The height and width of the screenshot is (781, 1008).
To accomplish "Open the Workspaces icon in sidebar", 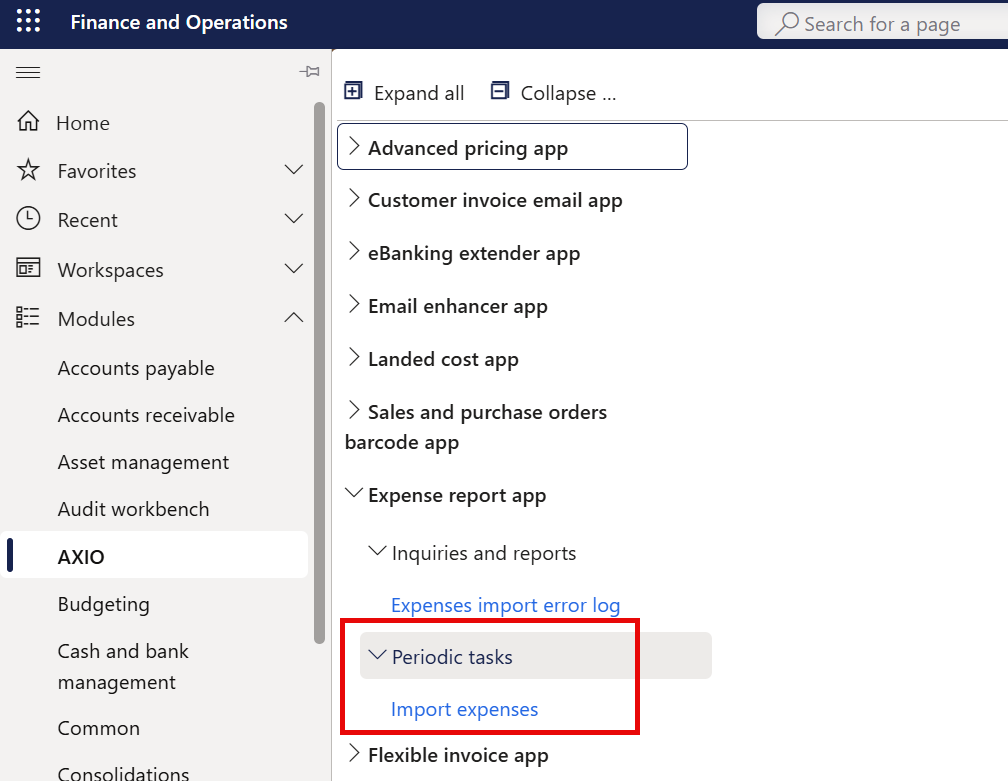I will click(27, 269).
